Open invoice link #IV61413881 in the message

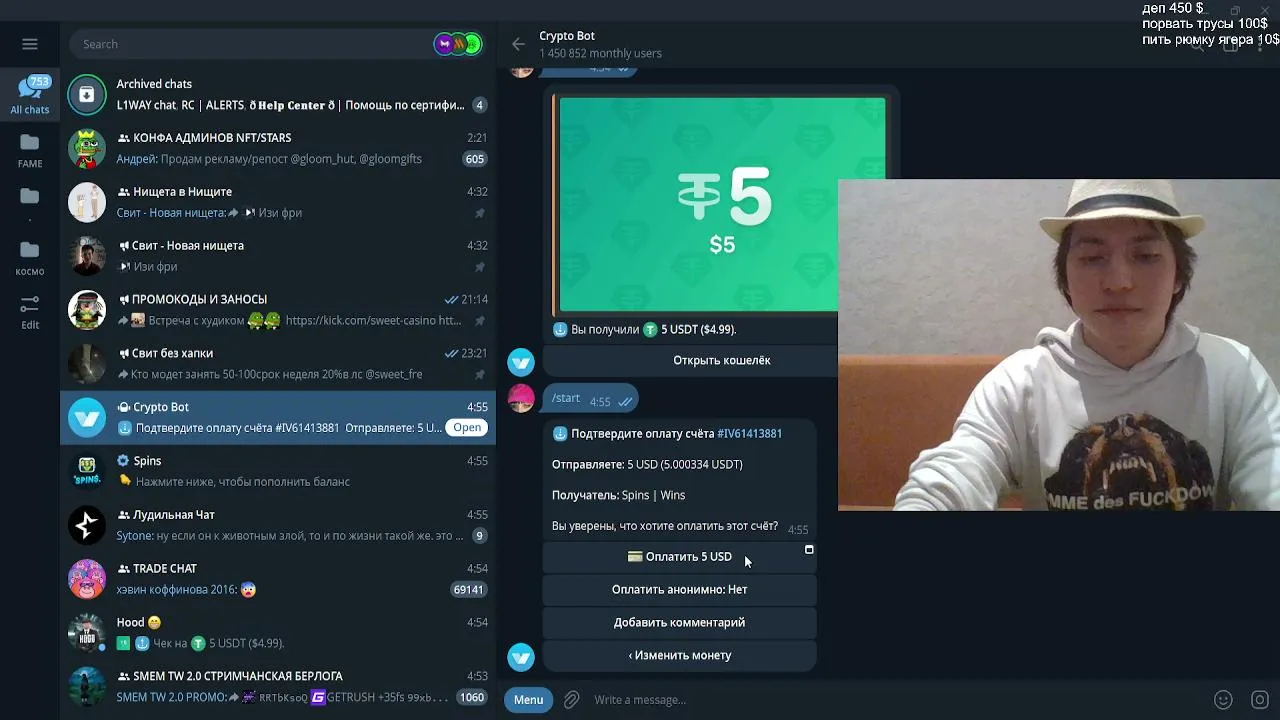[x=749, y=433]
